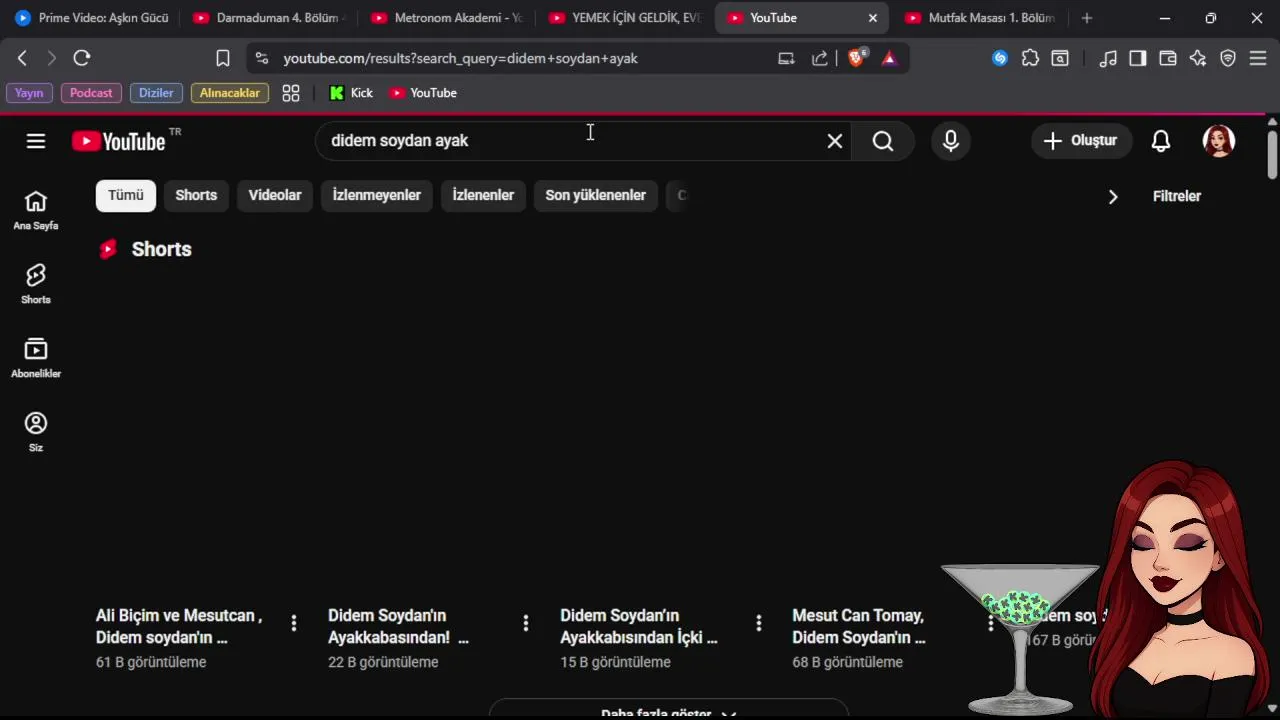Go back with browser back arrow
This screenshot has width=1280, height=720.
click(22, 58)
